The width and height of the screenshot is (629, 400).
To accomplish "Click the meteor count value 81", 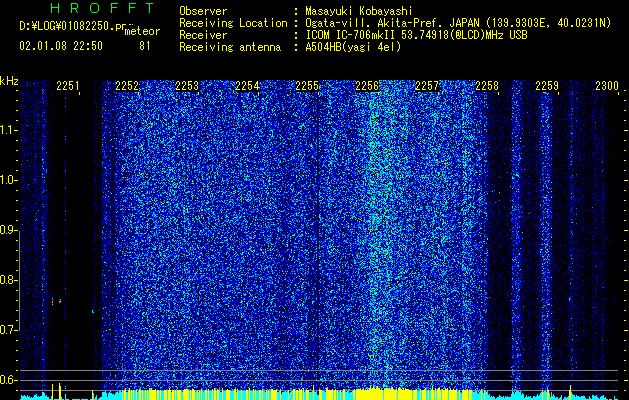I will click(x=145, y=46).
